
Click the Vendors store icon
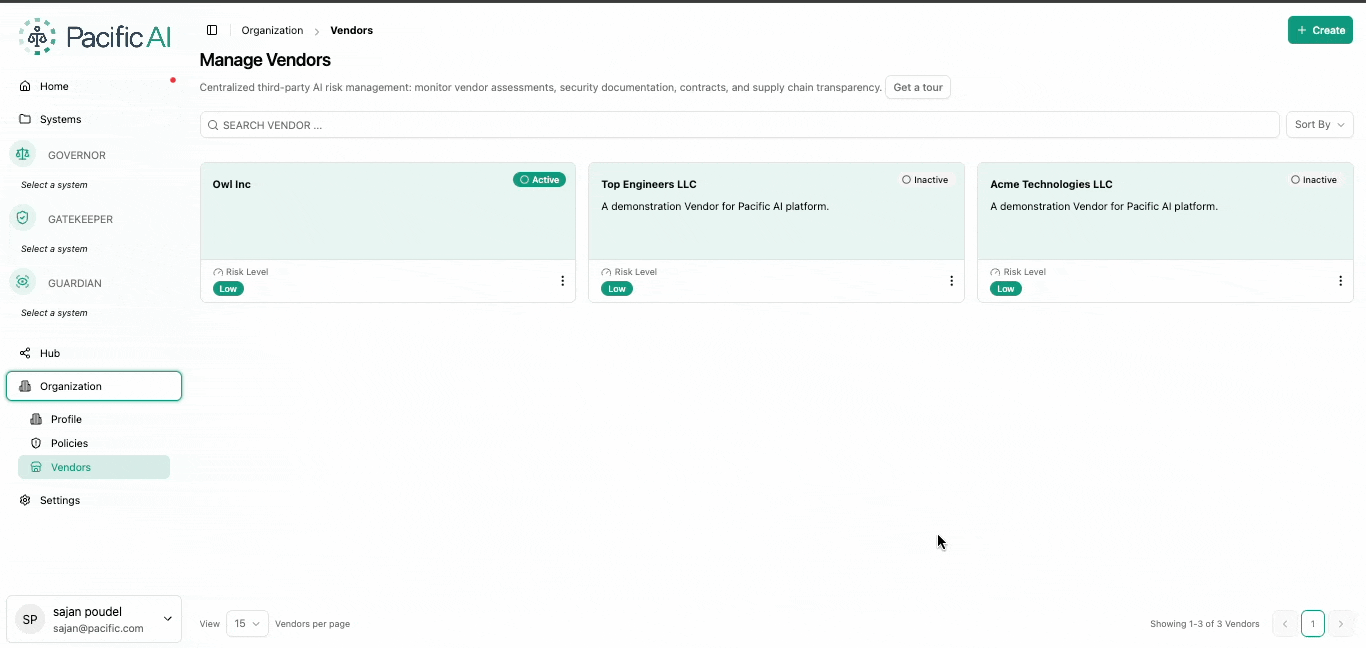click(x=36, y=467)
